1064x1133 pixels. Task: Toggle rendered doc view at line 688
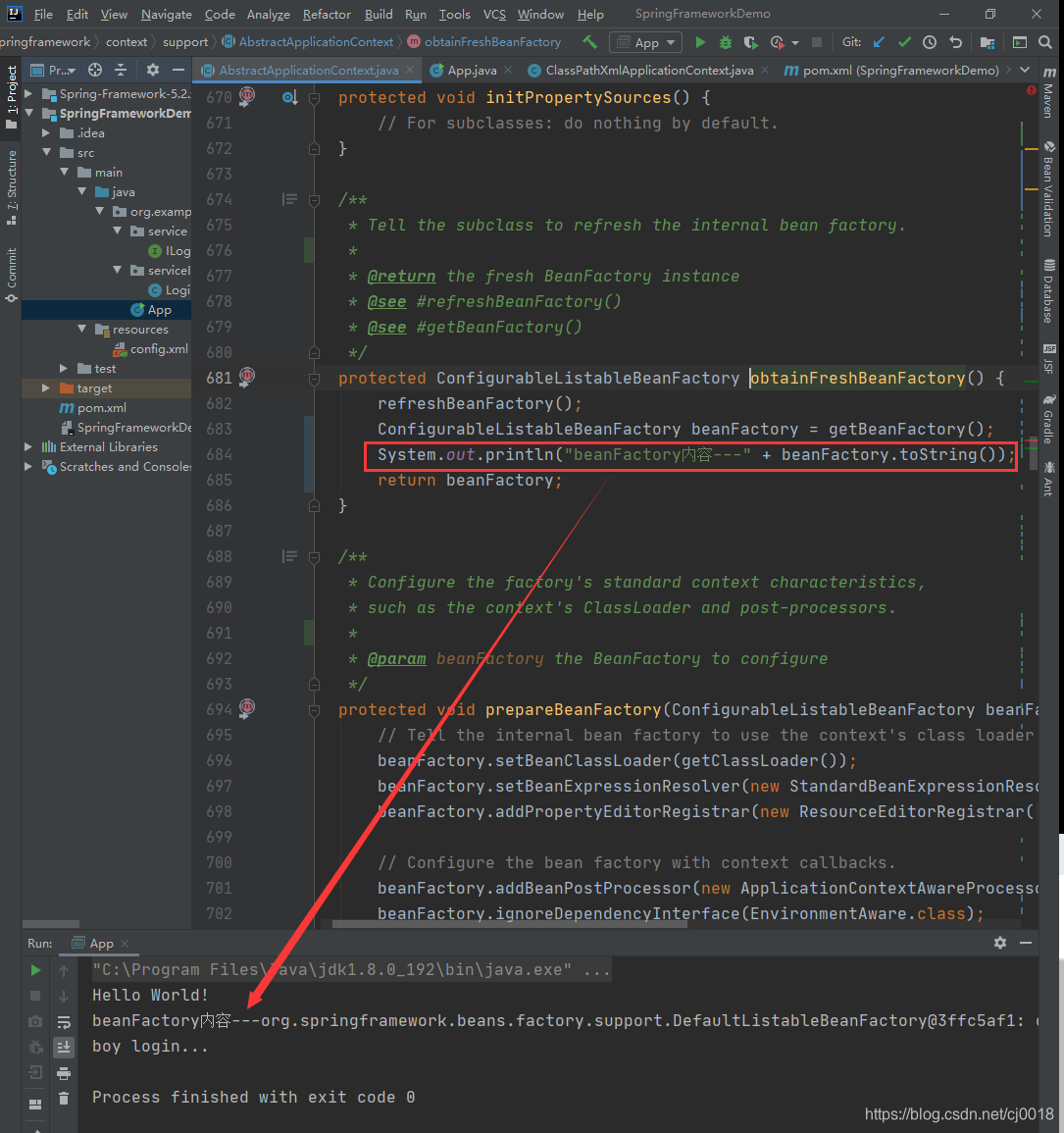tap(289, 556)
